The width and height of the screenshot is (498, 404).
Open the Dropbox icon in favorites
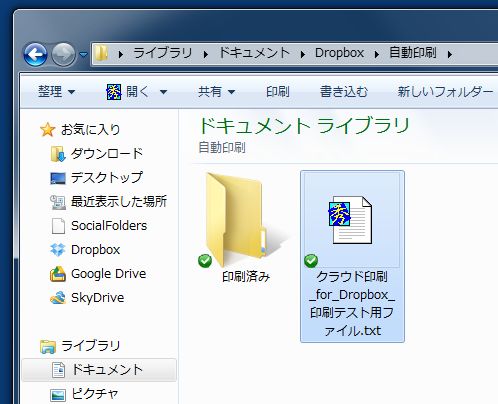pyautogui.click(x=57, y=250)
